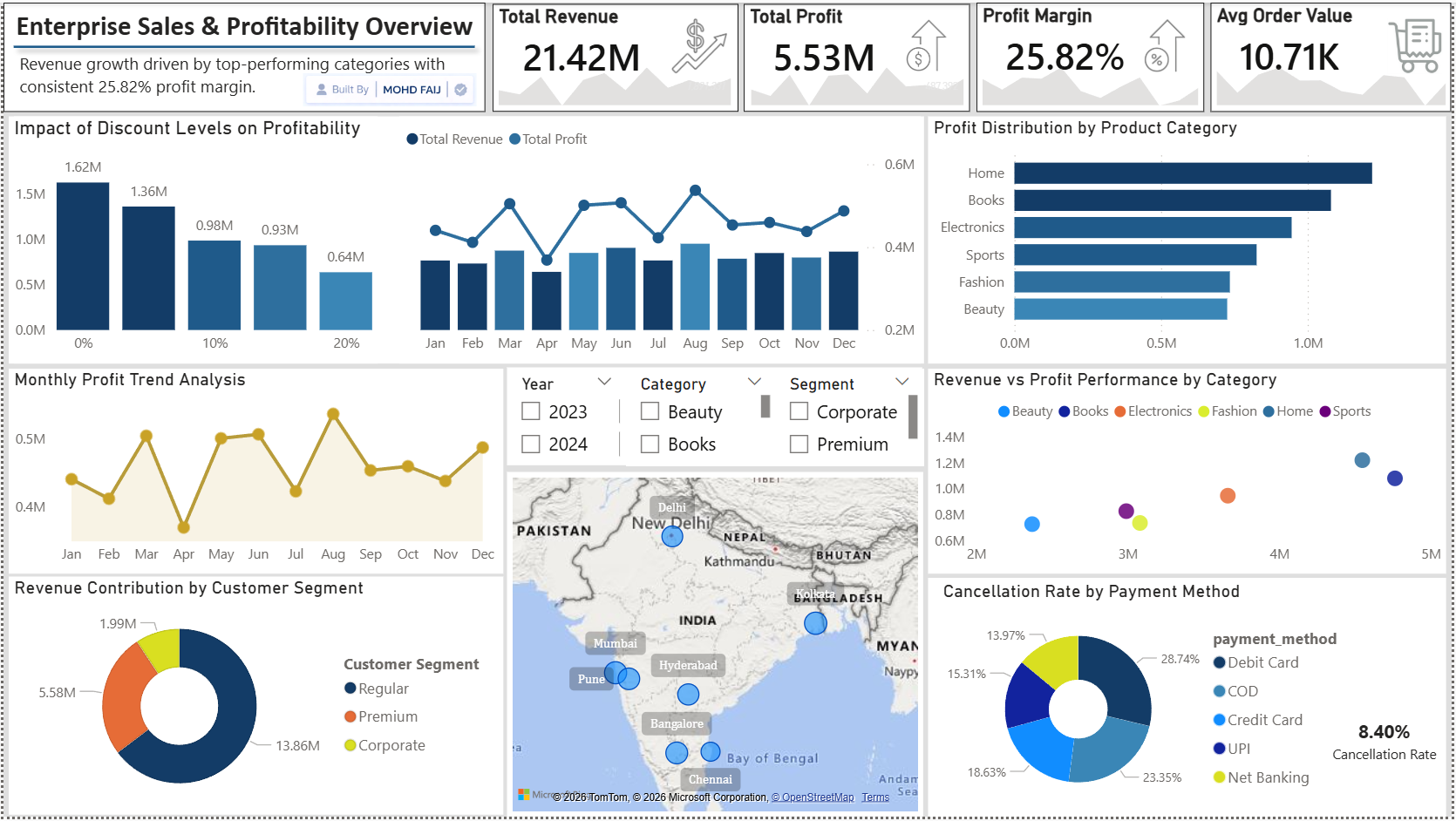The width and height of the screenshot is (1456, 821).
Task: Click the Electronics scatter legend swatch
Action: pos(1120,411)
